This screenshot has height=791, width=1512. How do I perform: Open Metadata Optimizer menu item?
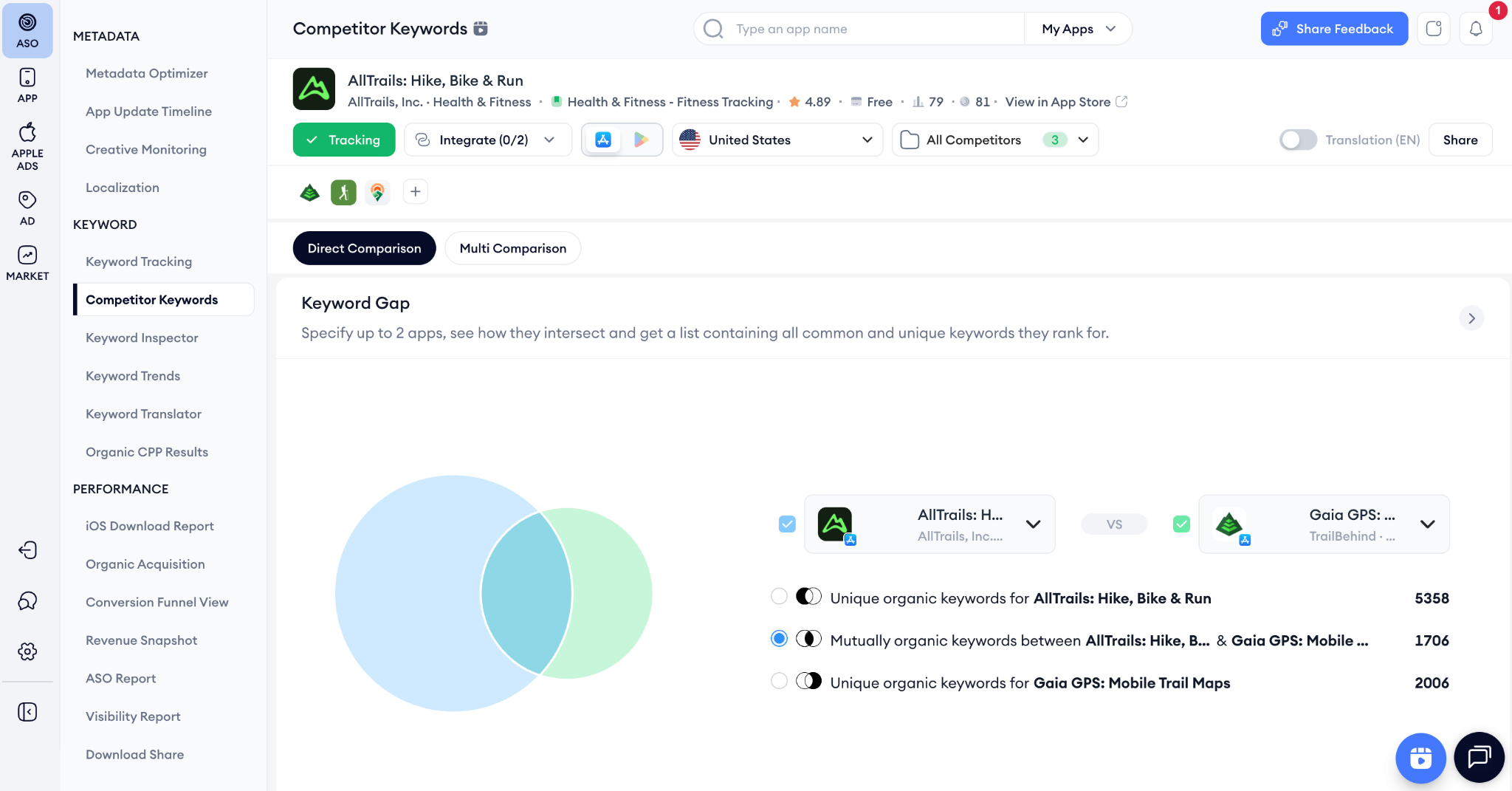coord(146,73)
